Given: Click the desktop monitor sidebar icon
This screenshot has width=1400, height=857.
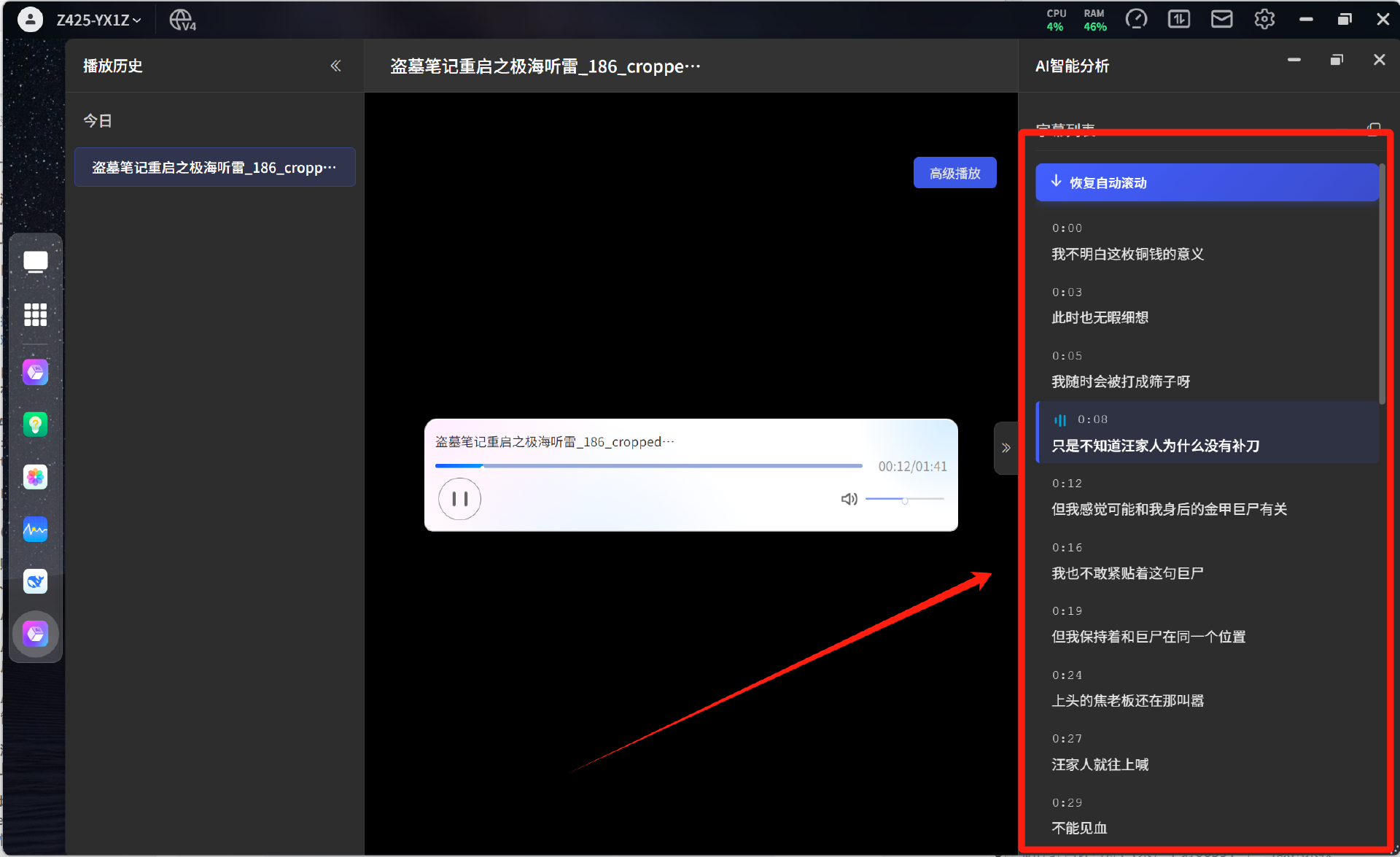Looking at the screenshot, I should tap(35, 261).
